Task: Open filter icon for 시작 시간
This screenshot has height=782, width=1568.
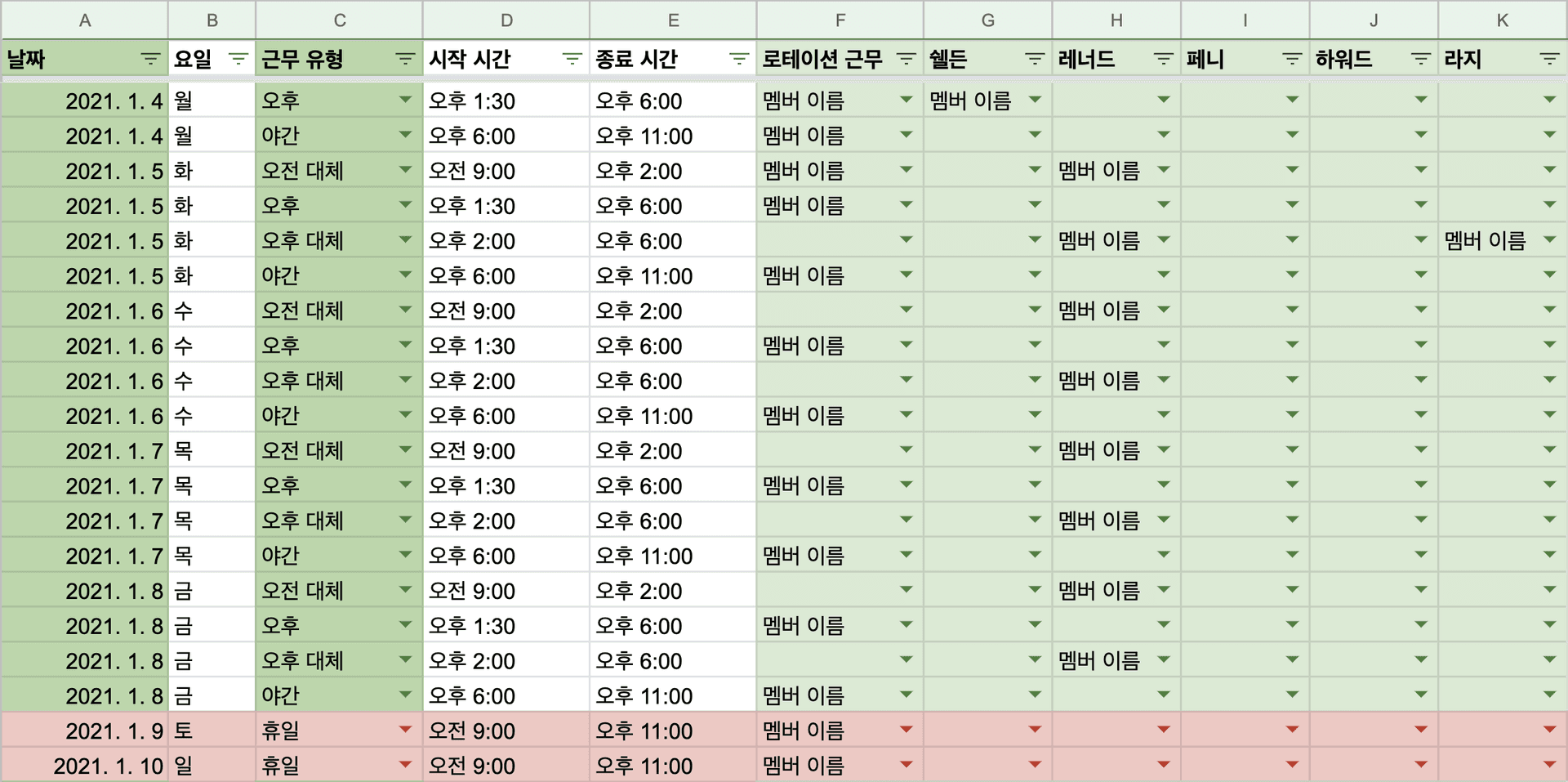Action: point(572,59)
